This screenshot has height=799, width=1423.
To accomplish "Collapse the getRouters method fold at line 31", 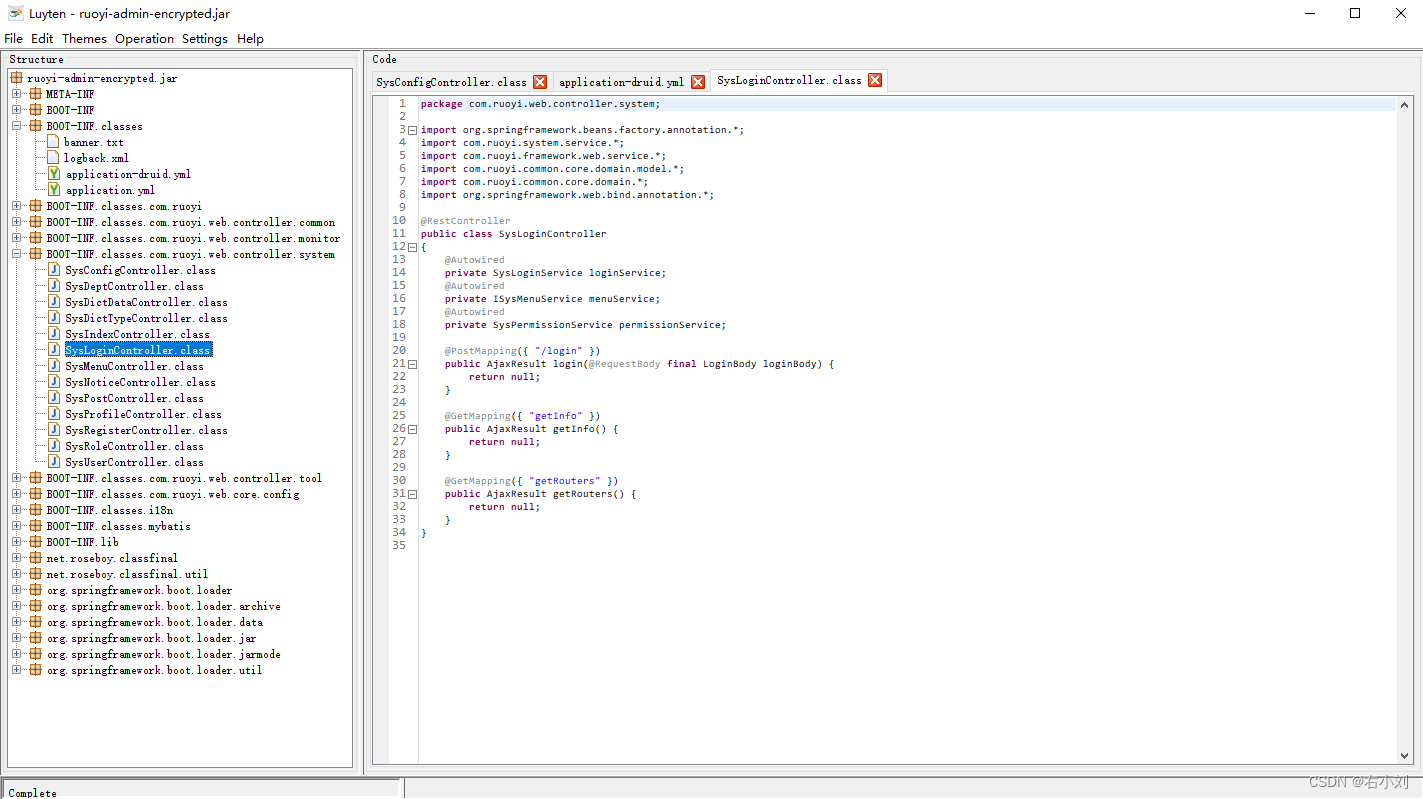I will [x=412, y=494].
